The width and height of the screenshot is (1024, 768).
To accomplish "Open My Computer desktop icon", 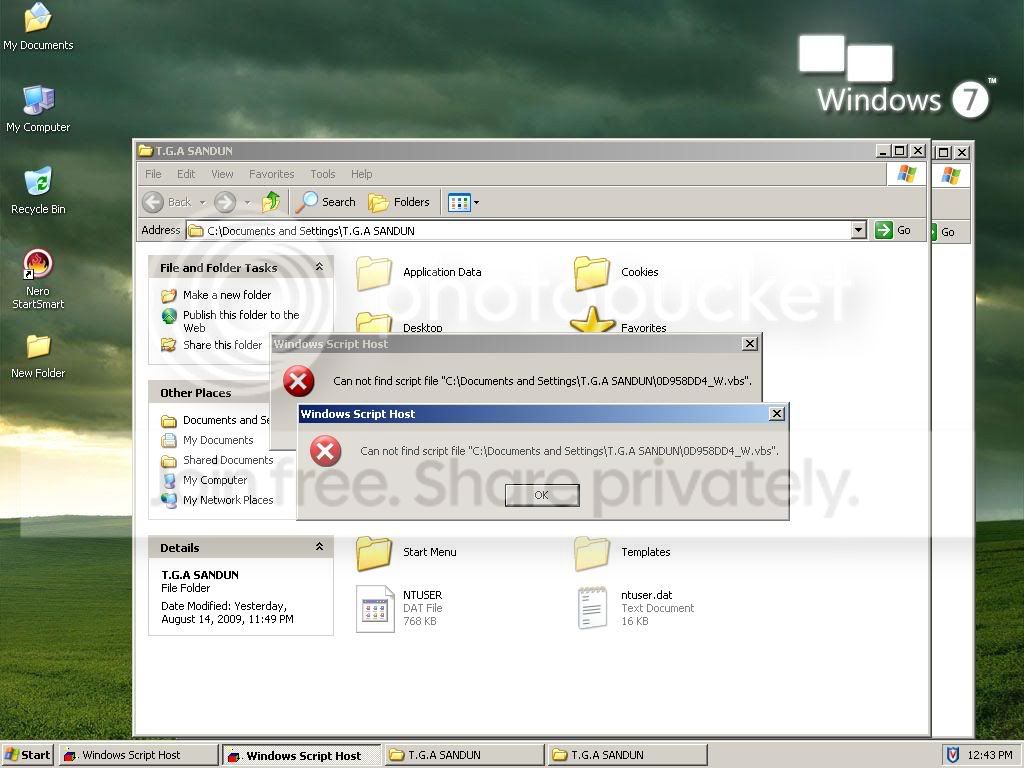I will pos(38,109).
